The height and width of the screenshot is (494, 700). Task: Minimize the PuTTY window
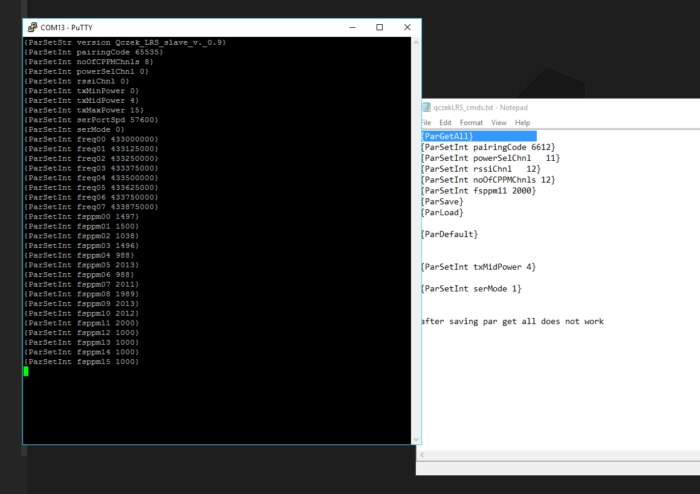pyautogui.click(x=348, y=27)
